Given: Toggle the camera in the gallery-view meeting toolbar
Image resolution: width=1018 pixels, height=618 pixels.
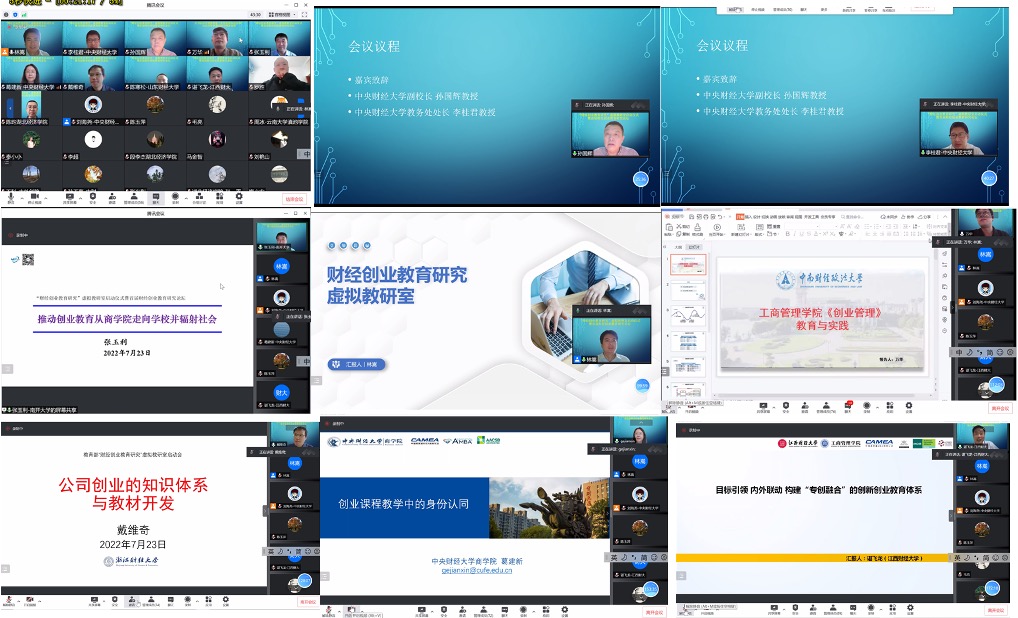Looking at the screenshot, I should point(35,197).
